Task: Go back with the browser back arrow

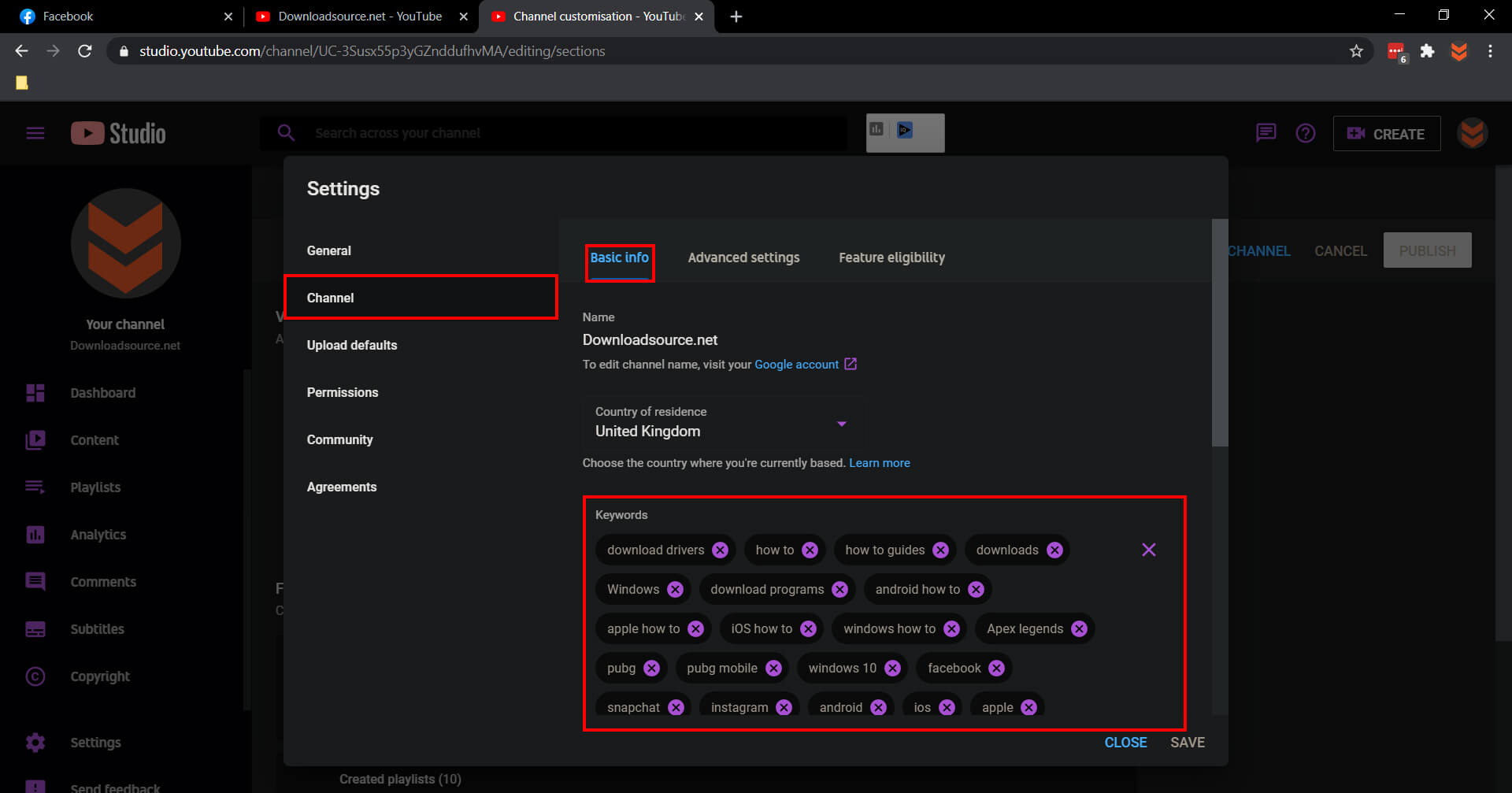Action: [21, 51]
